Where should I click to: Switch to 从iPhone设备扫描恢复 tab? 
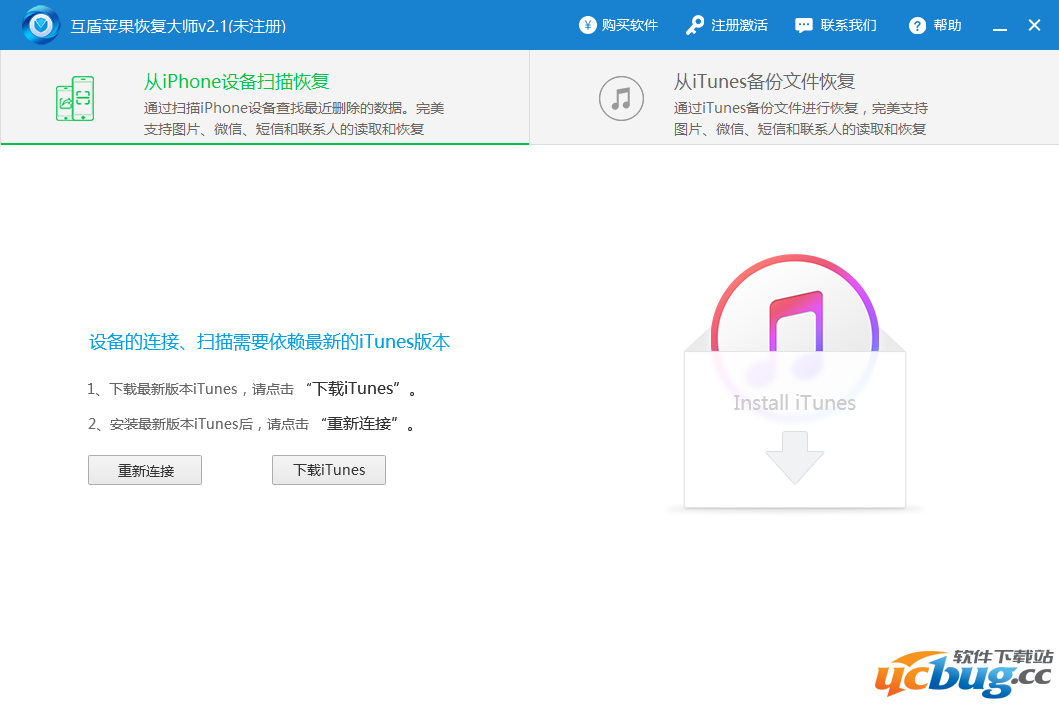coord(265,97)
